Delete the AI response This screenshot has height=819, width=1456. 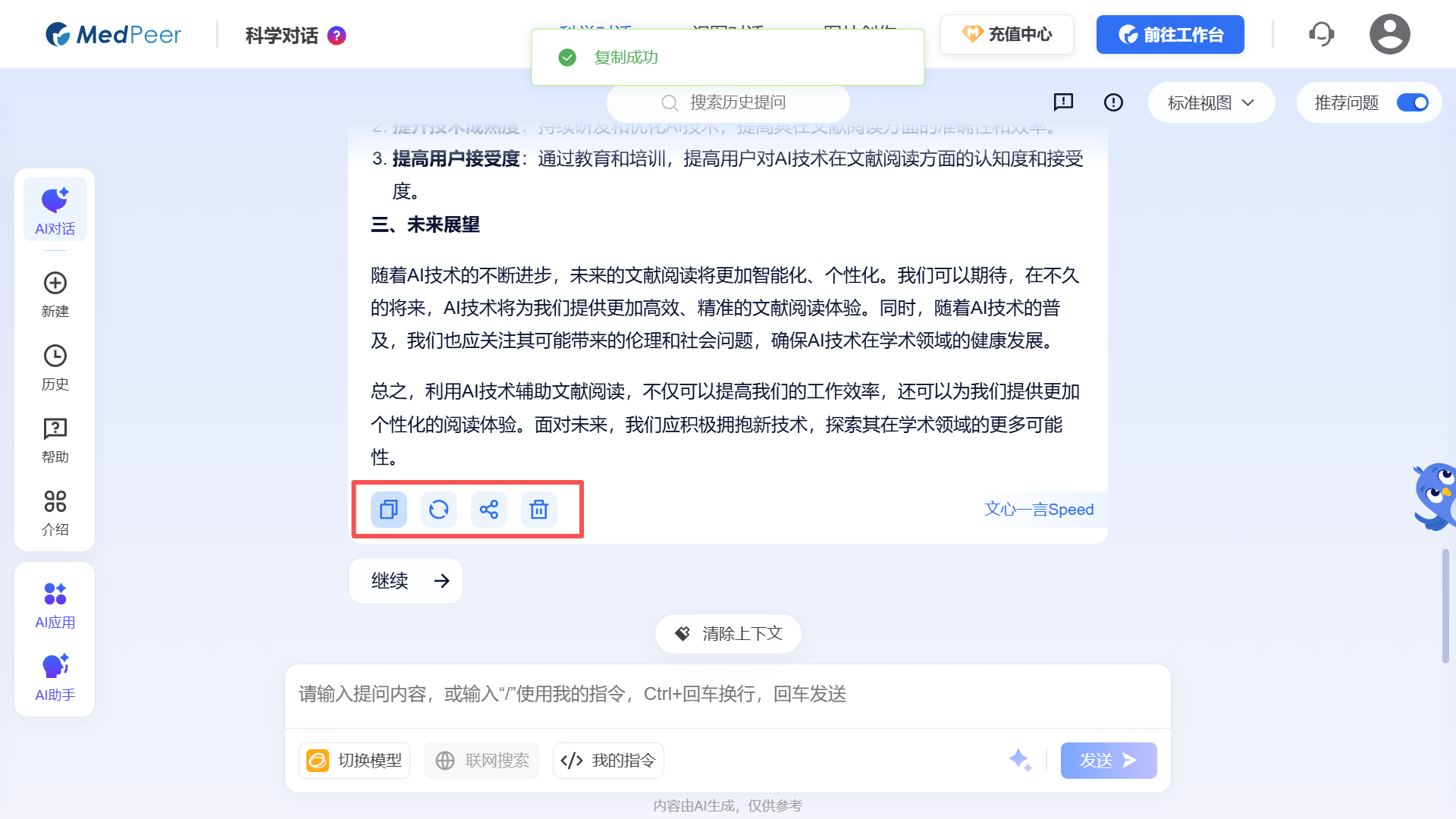(x=539, y=510)
